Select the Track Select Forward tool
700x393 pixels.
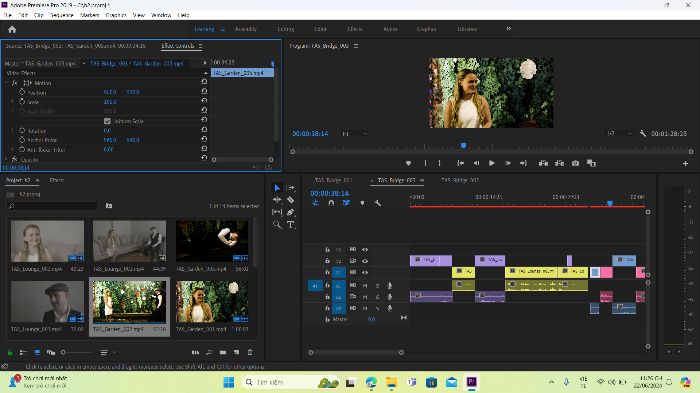click(290, 188)
